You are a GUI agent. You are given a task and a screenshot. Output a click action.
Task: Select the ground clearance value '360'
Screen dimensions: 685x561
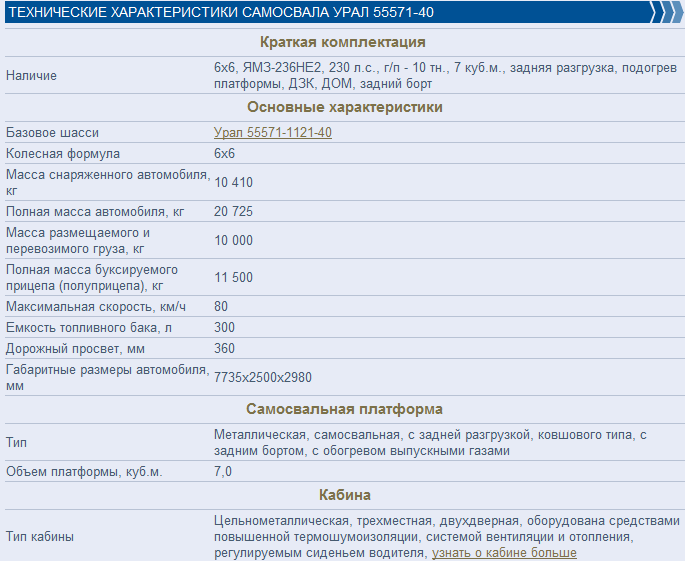pyautogui.click(x=225, y=348)
